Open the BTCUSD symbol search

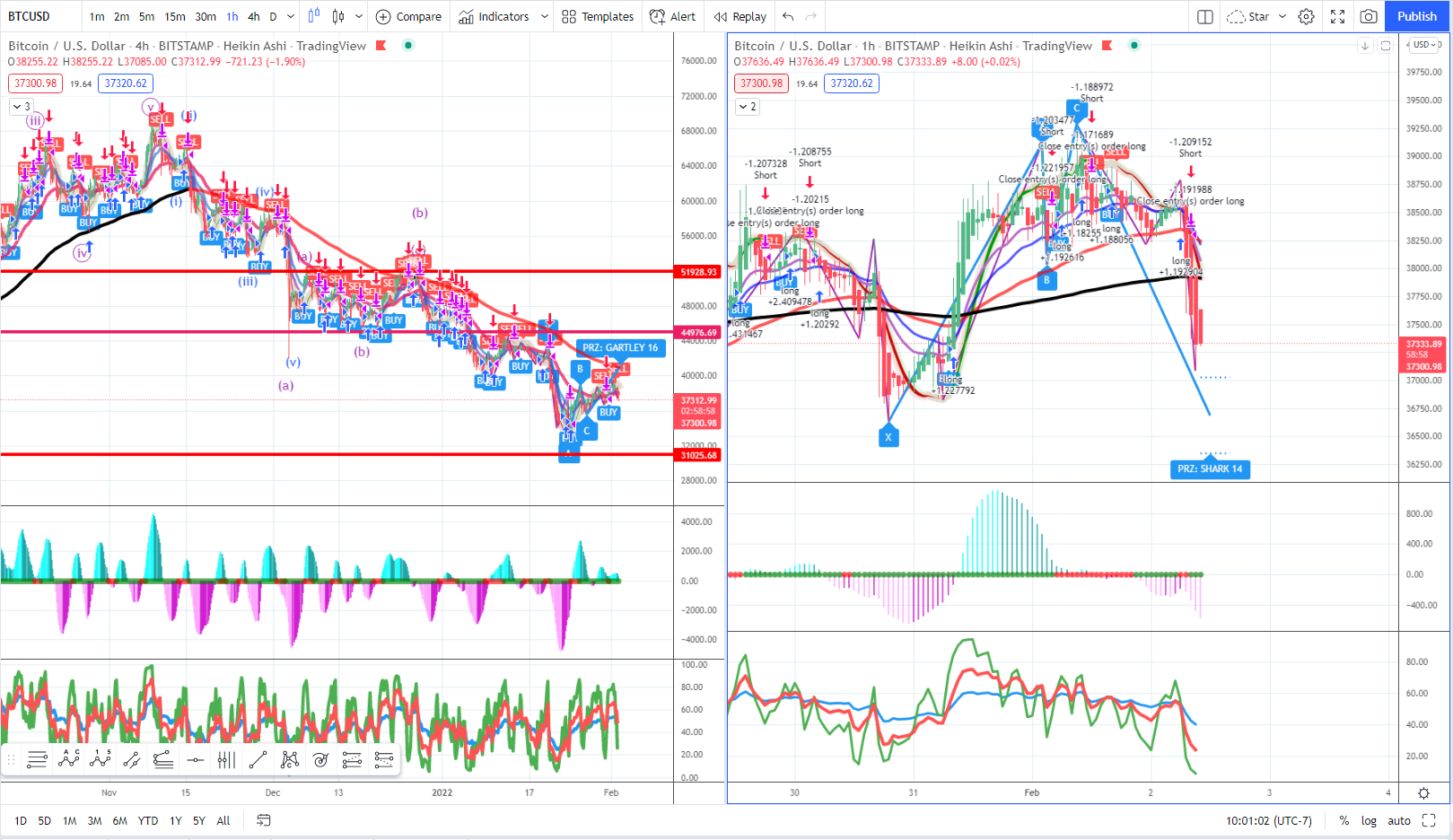tap(29, 16)
